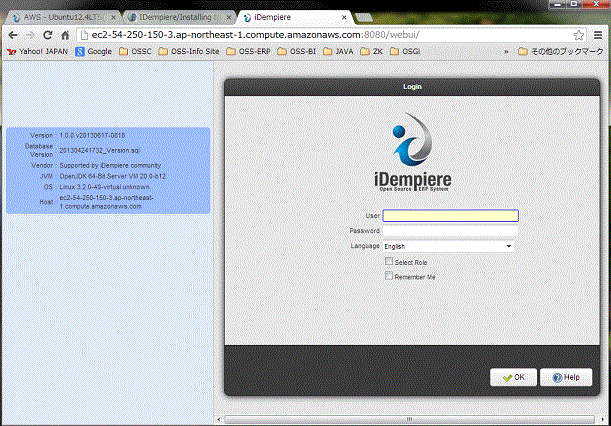
Task: Open the OSS-ERP bookmark folder
Action: (249, 51)
